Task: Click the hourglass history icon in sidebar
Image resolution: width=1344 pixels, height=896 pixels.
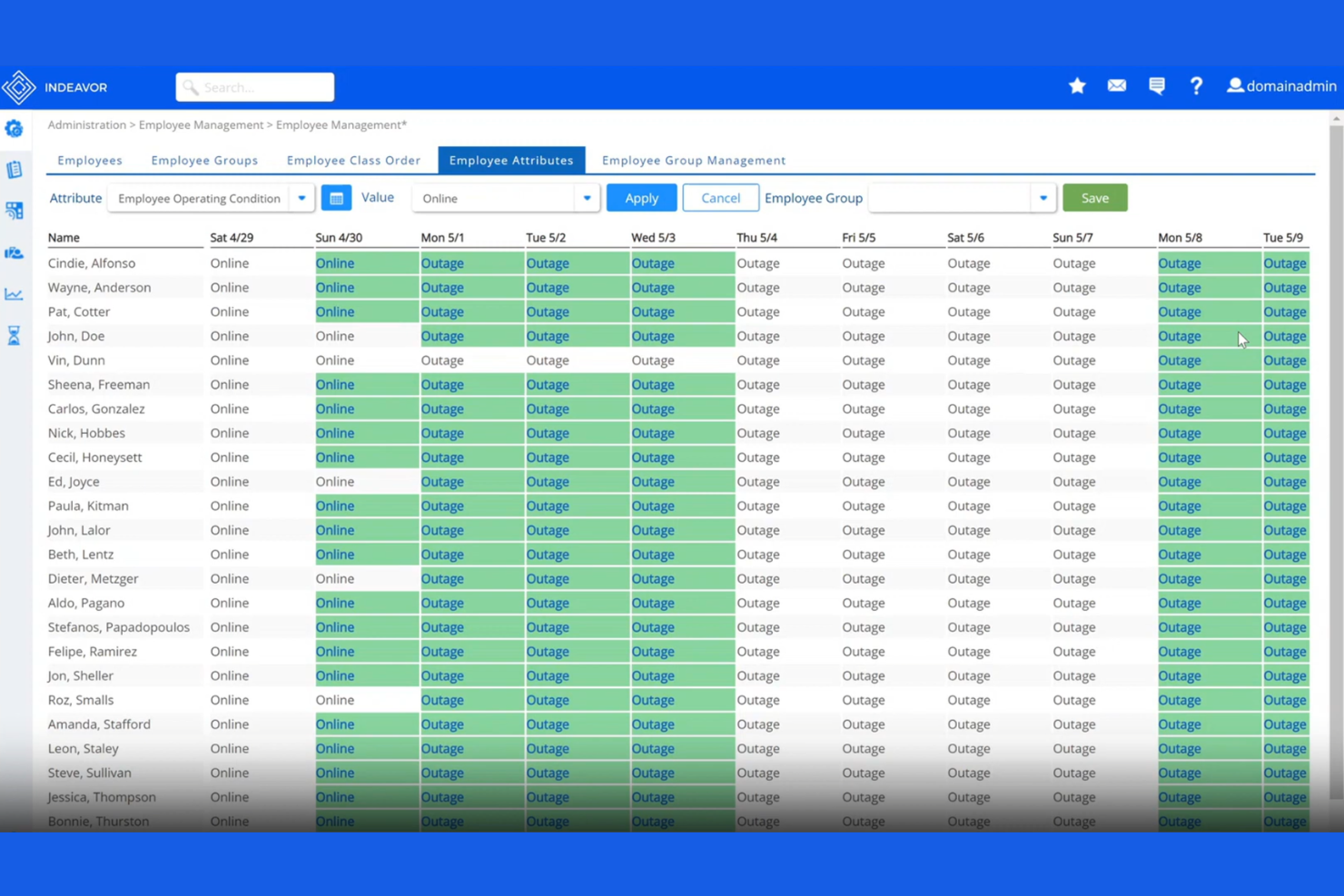Action: tap(15, 336)
